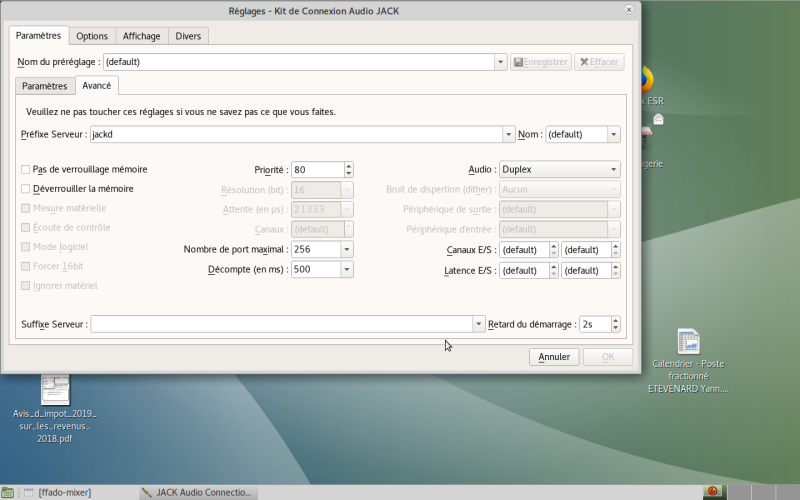Expand the Audio Duplex dropdown
The height and width of the screenshot is (500, 800).
[612, 170]
